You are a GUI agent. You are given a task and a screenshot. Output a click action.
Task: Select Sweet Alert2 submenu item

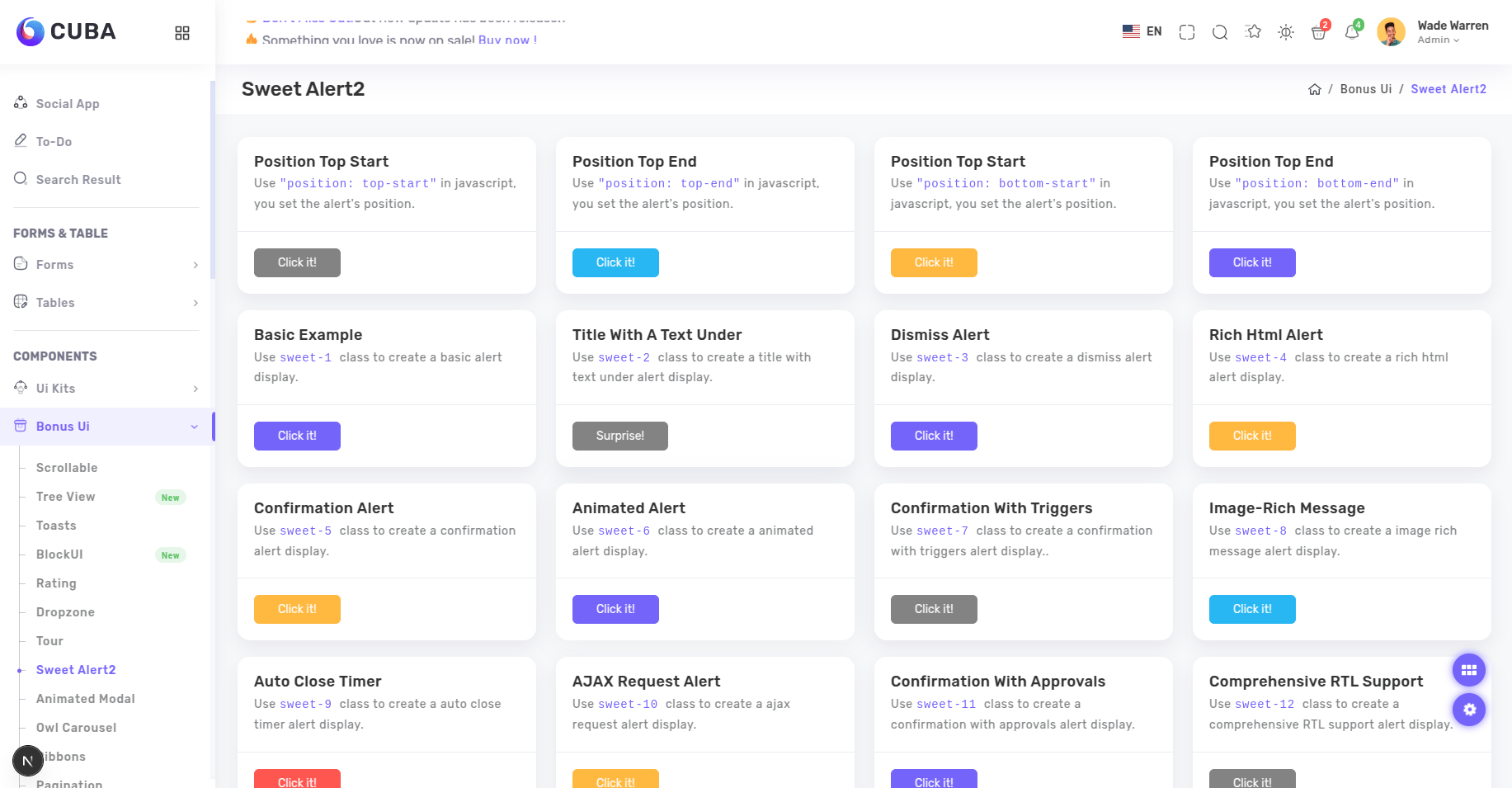click(76, 670)
